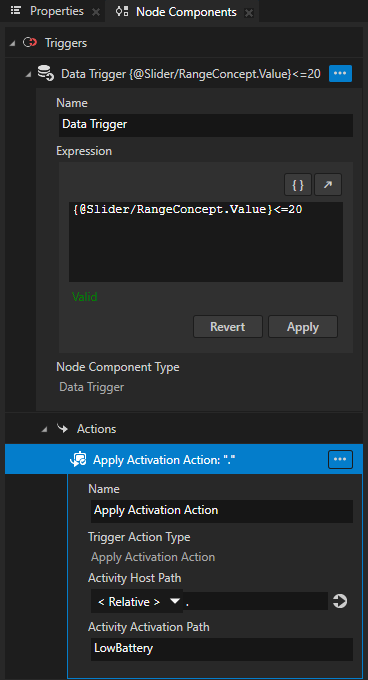Click the green Valid status text
The height and width of the screenshot is (680, 368).
[85, 297]
